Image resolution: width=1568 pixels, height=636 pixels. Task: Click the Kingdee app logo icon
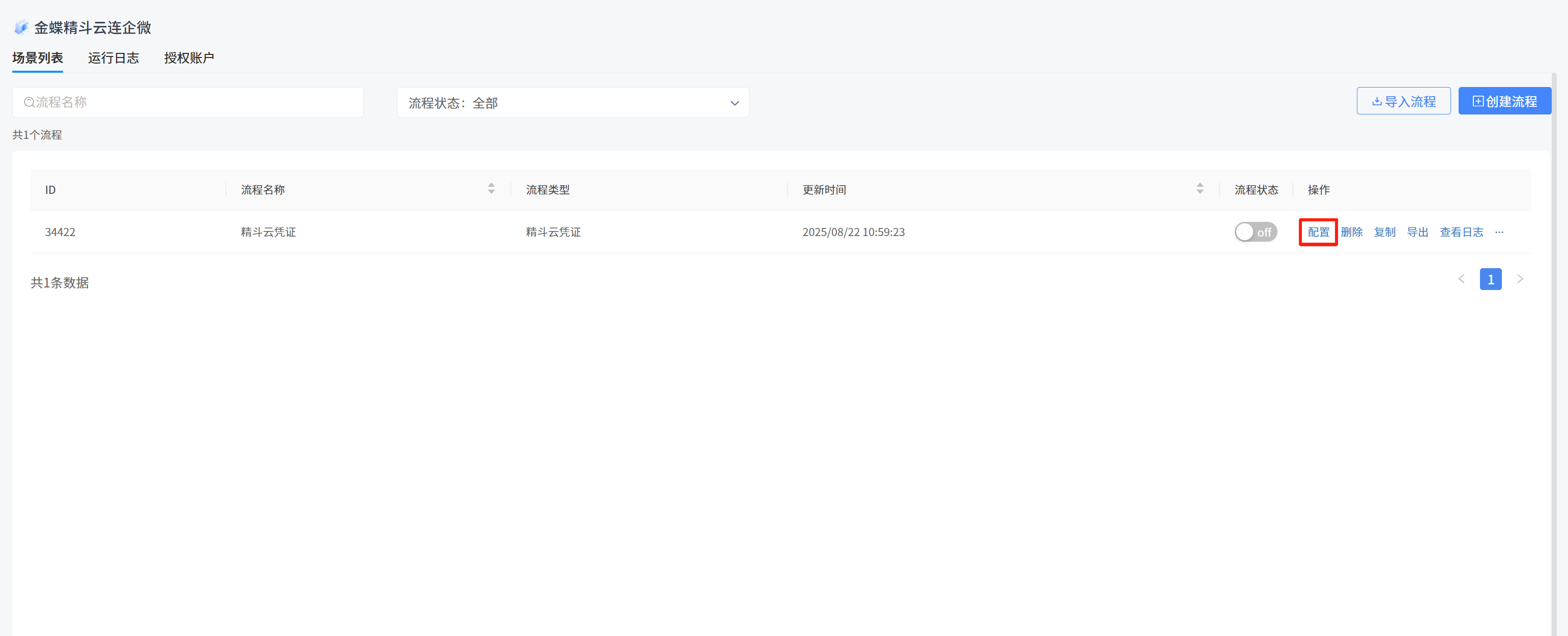point(21,27)
